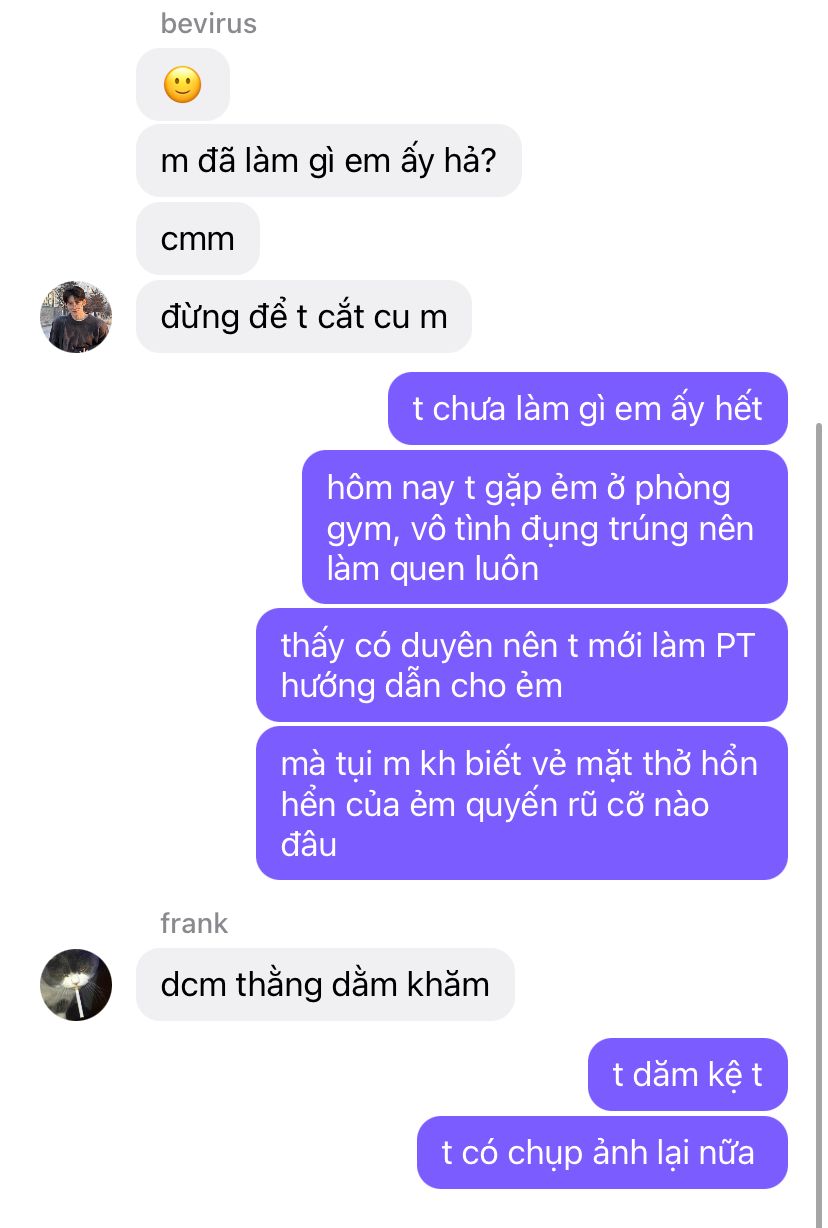Select the message starting 'mà tụi m kh biết'
828x1228 pixels.
click(x=522, y=803)
